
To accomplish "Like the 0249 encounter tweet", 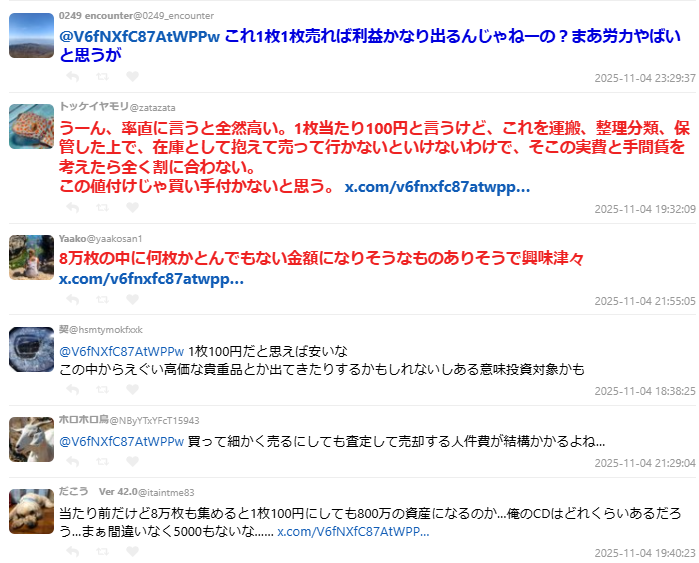I will click(x=132, y=77).
